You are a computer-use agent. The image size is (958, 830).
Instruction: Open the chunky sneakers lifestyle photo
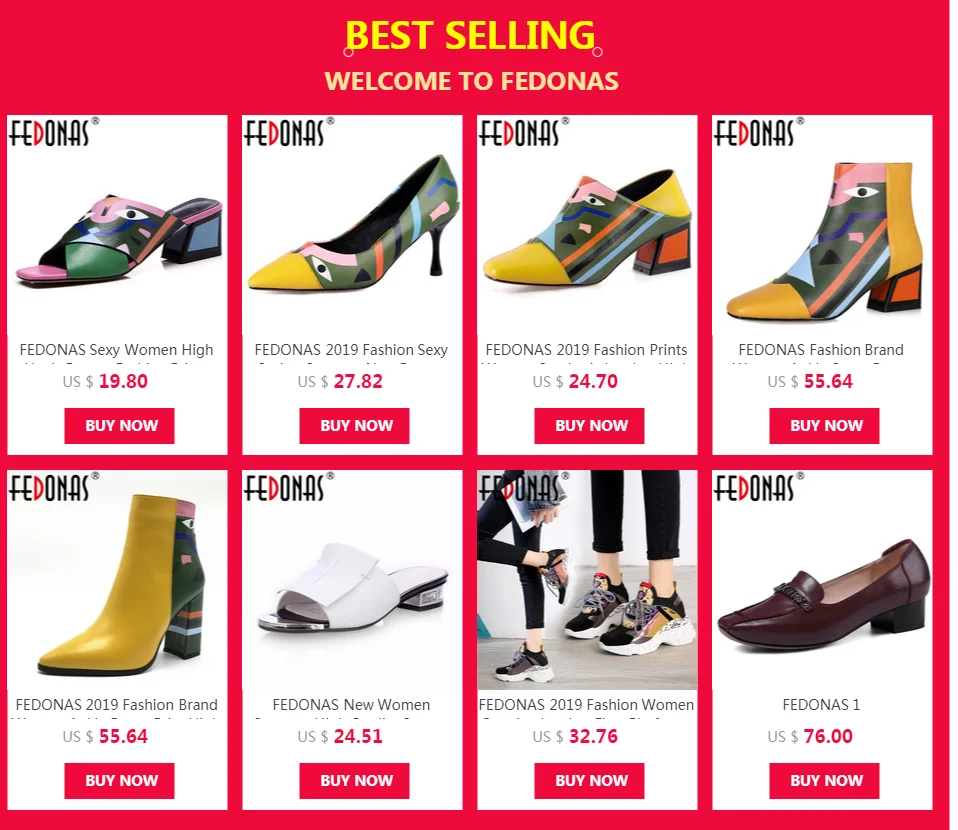587,580
